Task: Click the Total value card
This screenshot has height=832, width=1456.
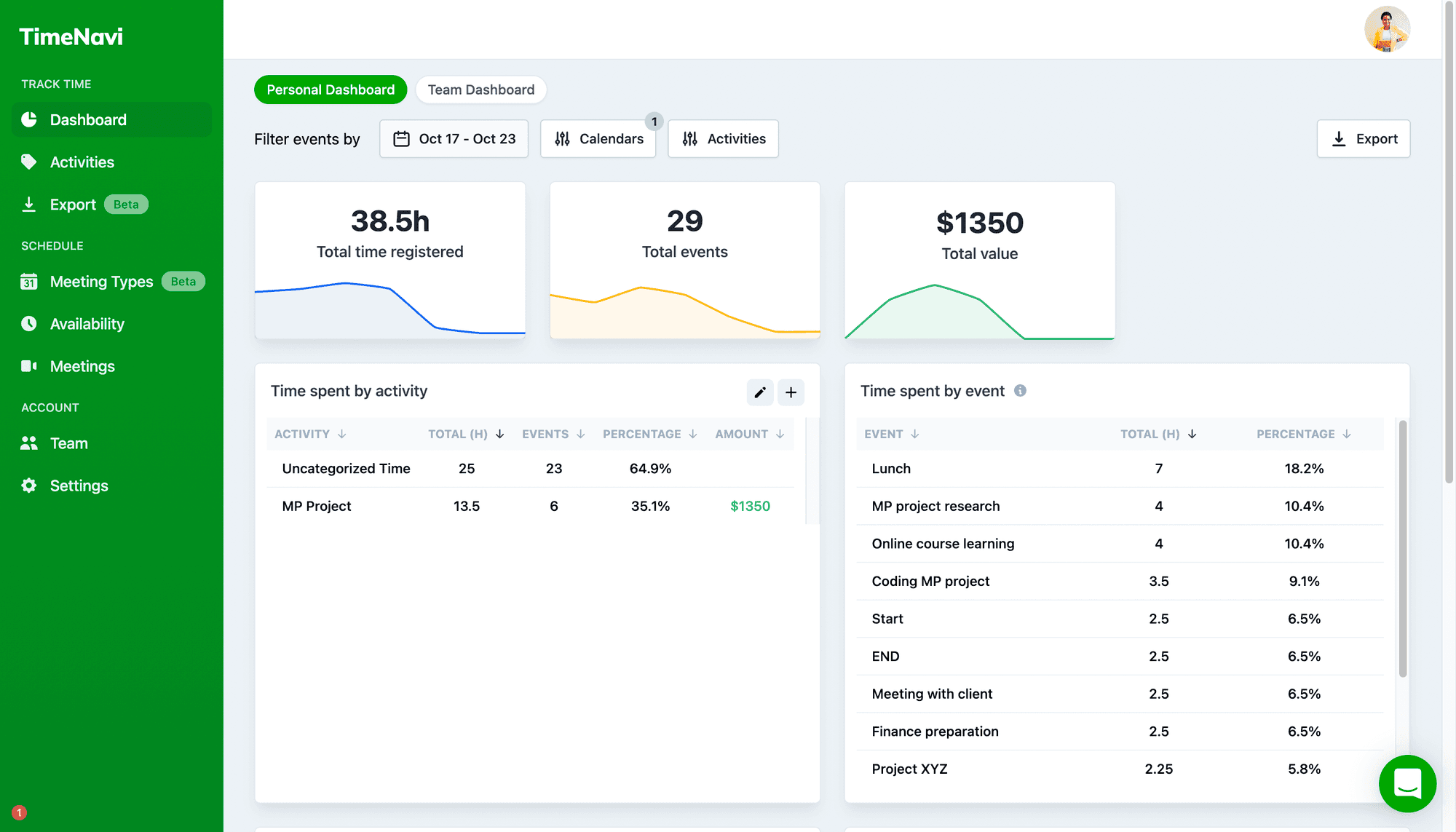Action: coord(980,261)
